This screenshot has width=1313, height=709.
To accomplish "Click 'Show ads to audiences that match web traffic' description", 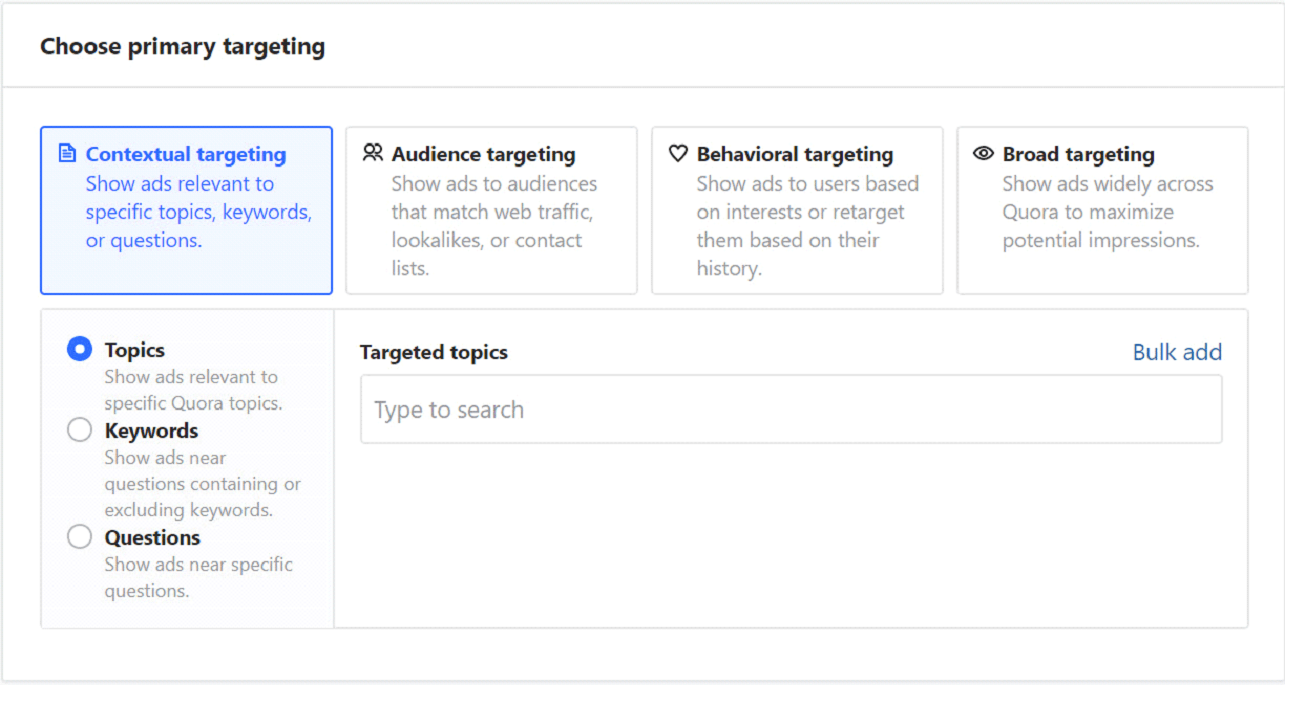I will point(494,226).
